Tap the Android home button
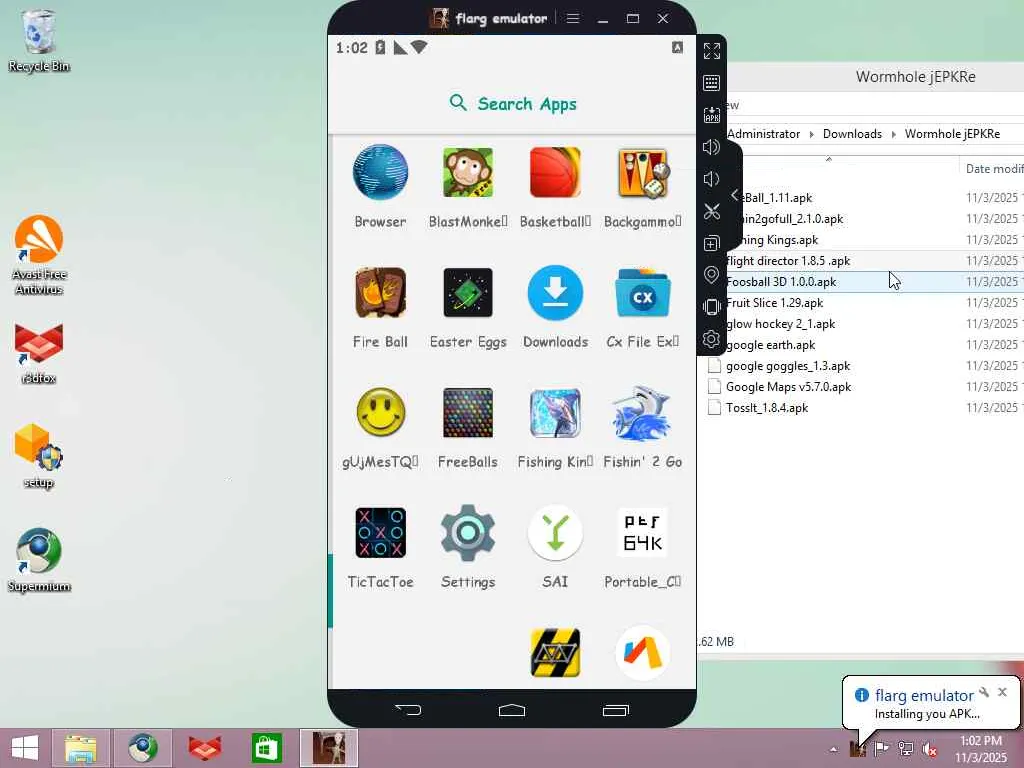The image size is (1024, 768). pyautogui.click(x=512, y=710)
